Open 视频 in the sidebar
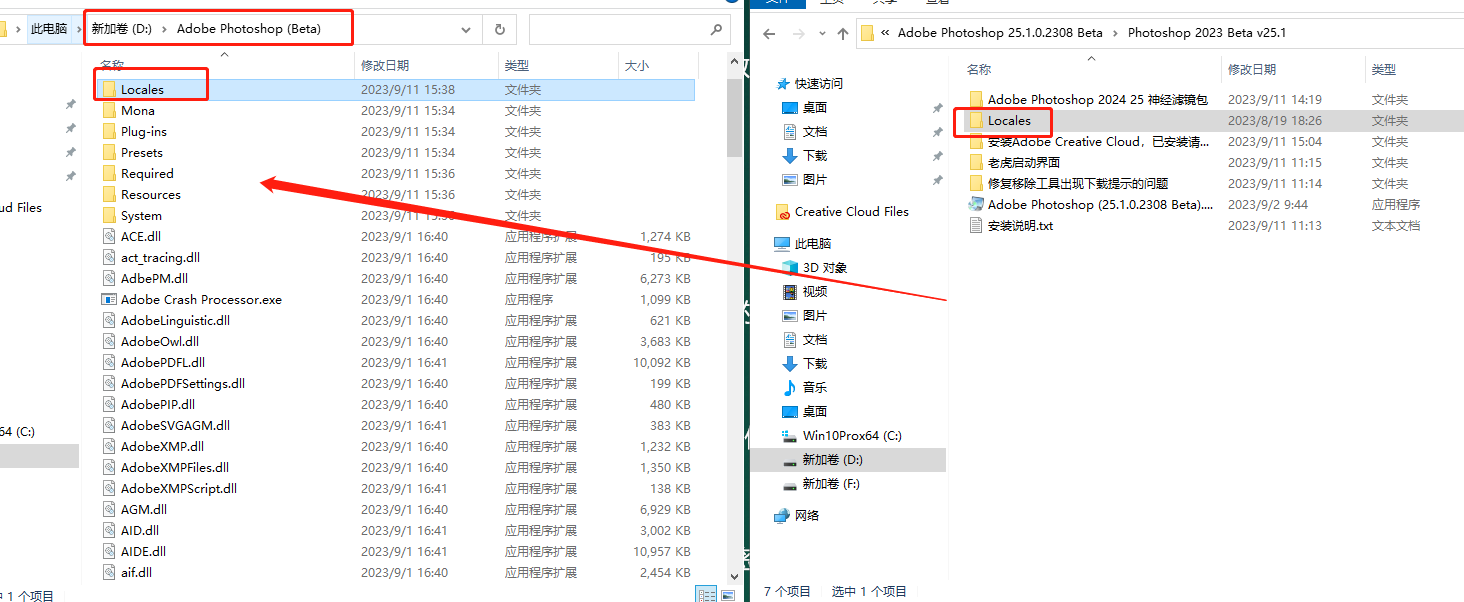Image resolution: width=1464 pixels, height=602 pixels. tap(815, 291)
